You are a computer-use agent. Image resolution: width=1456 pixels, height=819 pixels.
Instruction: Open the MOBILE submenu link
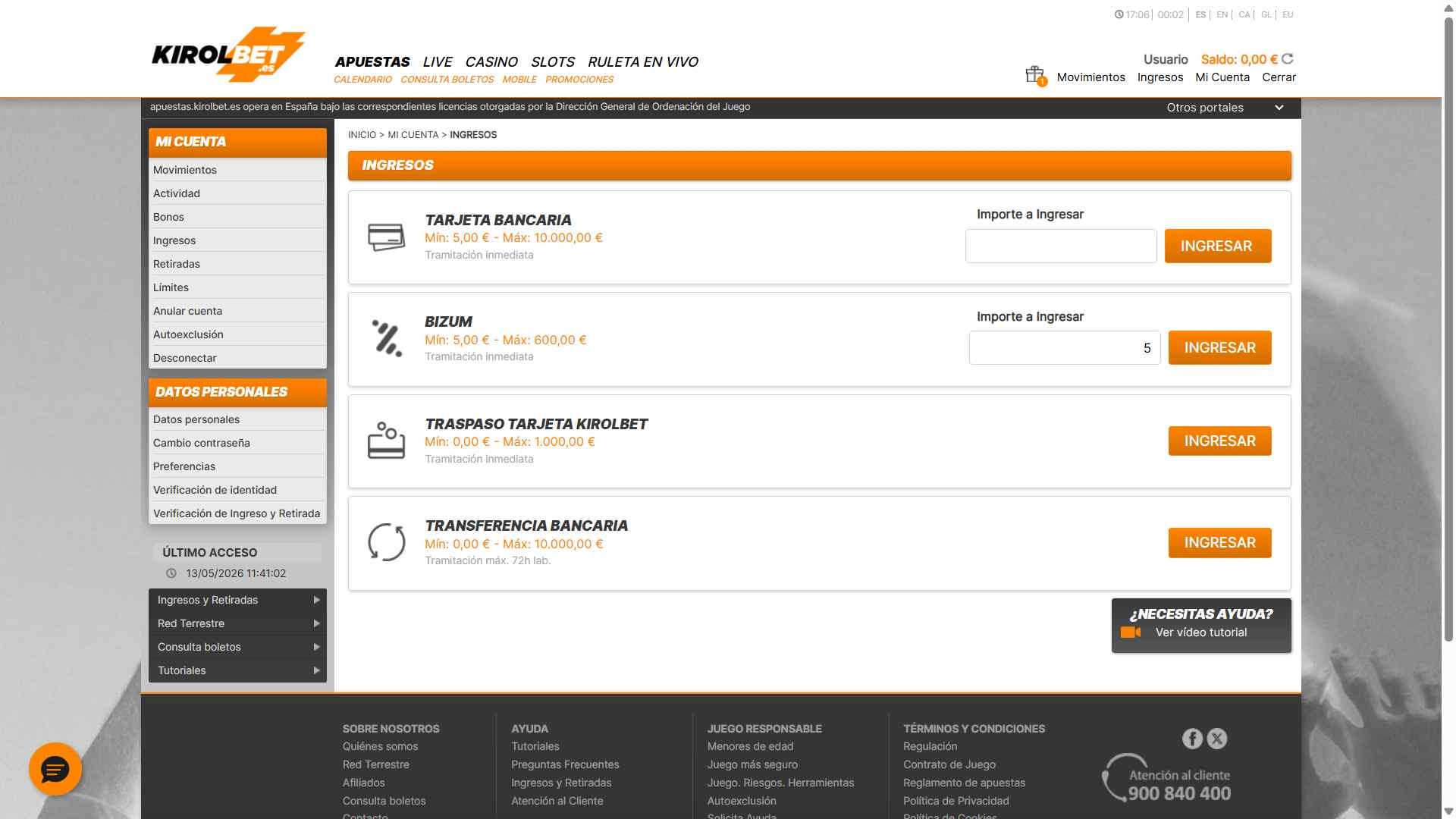coord(519,80)
